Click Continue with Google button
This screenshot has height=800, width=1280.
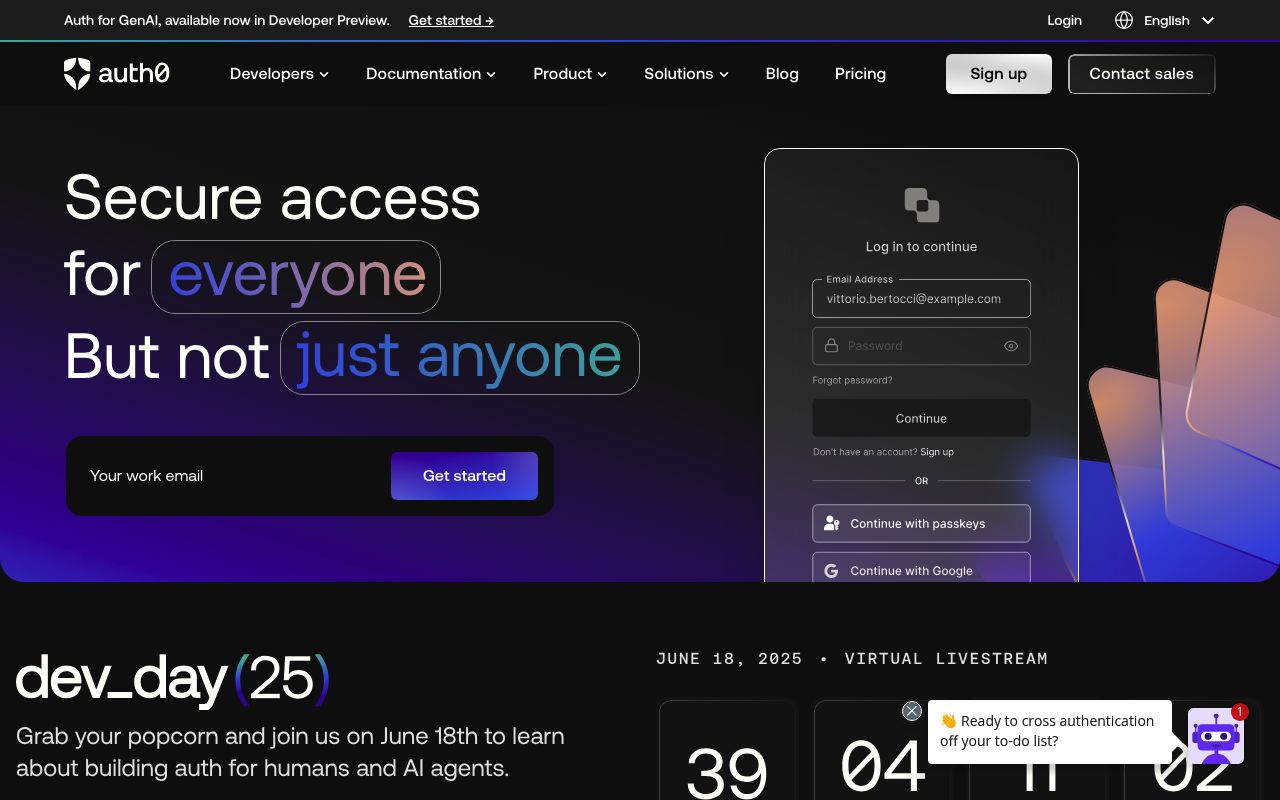pos(921,568)
